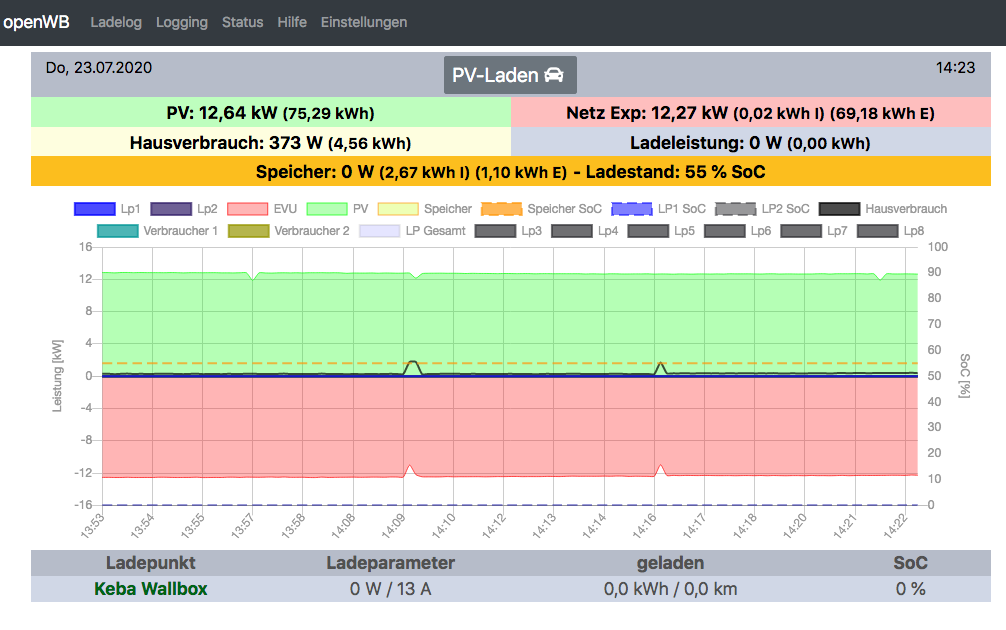The height and width of the screenshot is (630, 1006).
Task: Show the LP Gesamt legend series
Action: point(380,231)
